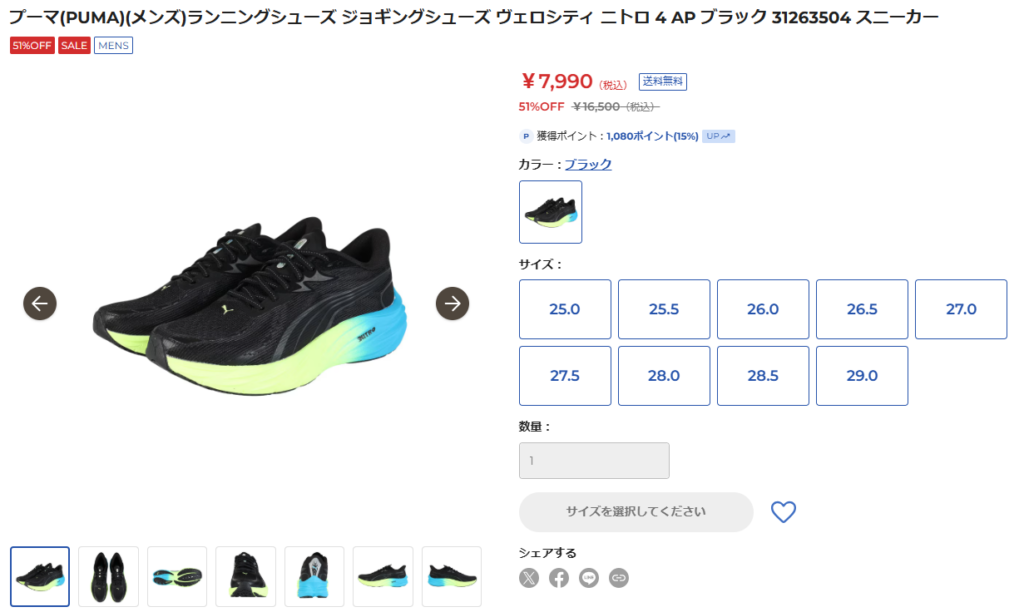This screenshot has height=612, width=1024.
Task: Add the shoe to favorites with the heart
Action: click(x=783, y=511)
